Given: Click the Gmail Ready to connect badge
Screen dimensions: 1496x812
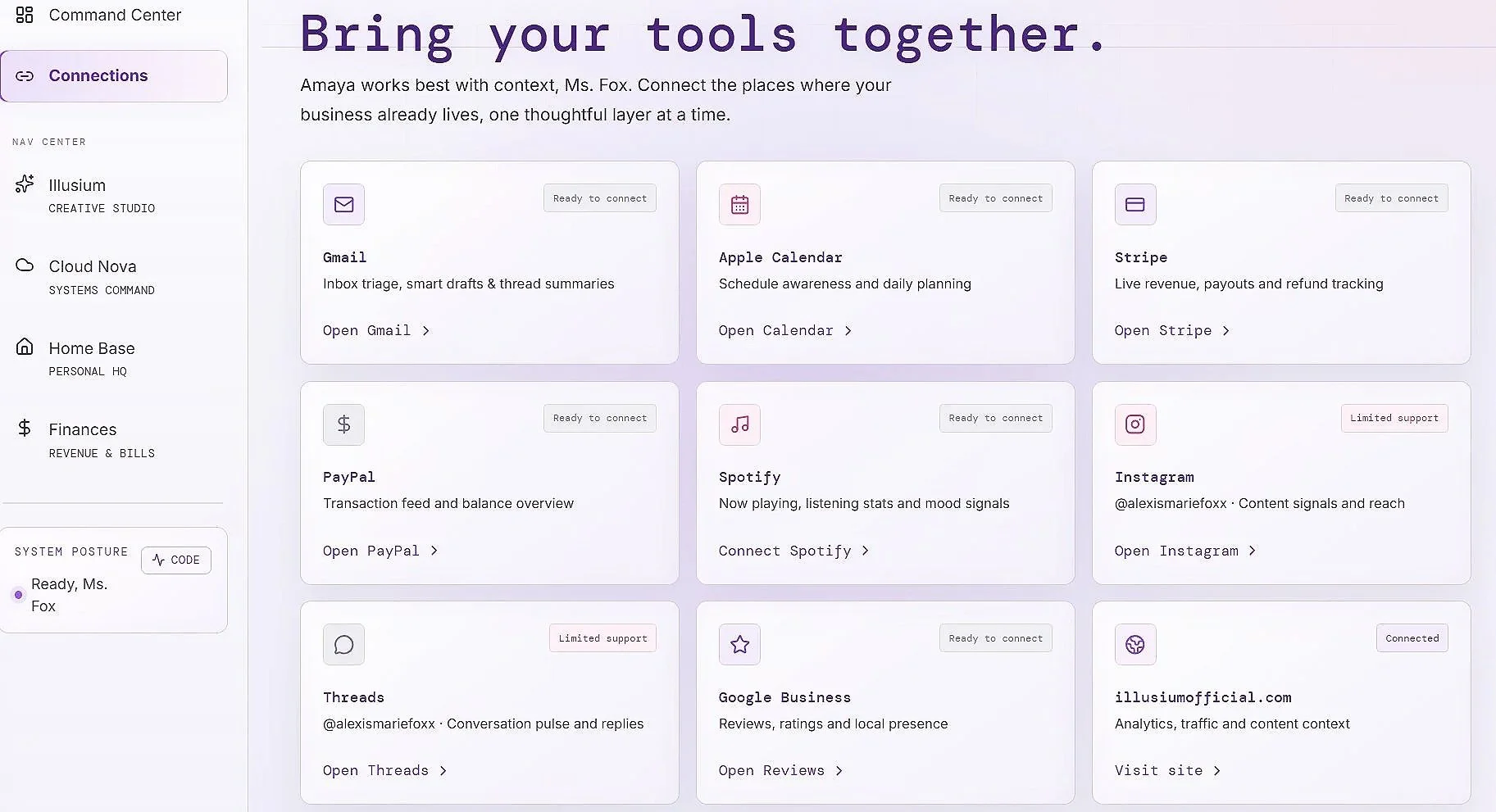Looking at the screenshot, I should 600,198.
